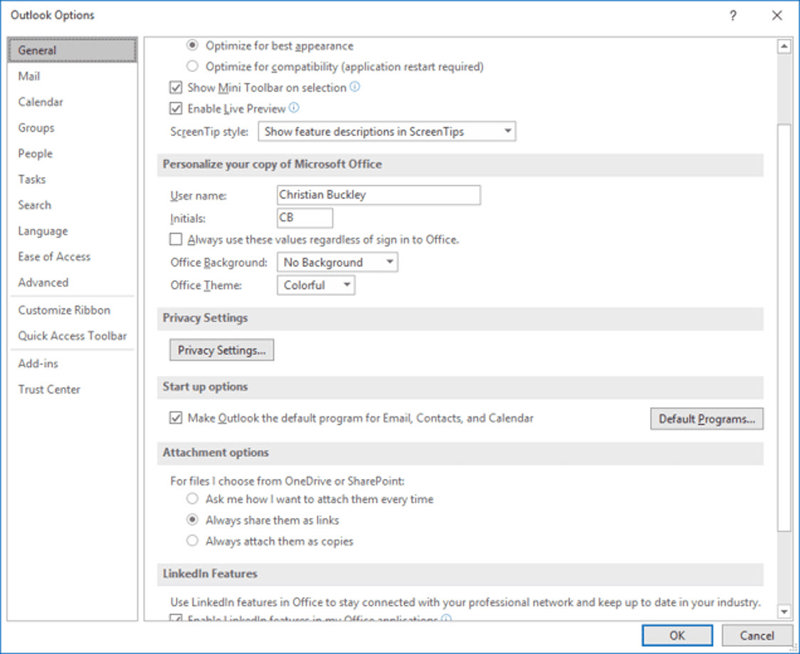The width and height of the screenshot is (800, 654).
Task: Click info icon next to Enable Live Preview
Action: pyautogui.click(x=294, y=108)
